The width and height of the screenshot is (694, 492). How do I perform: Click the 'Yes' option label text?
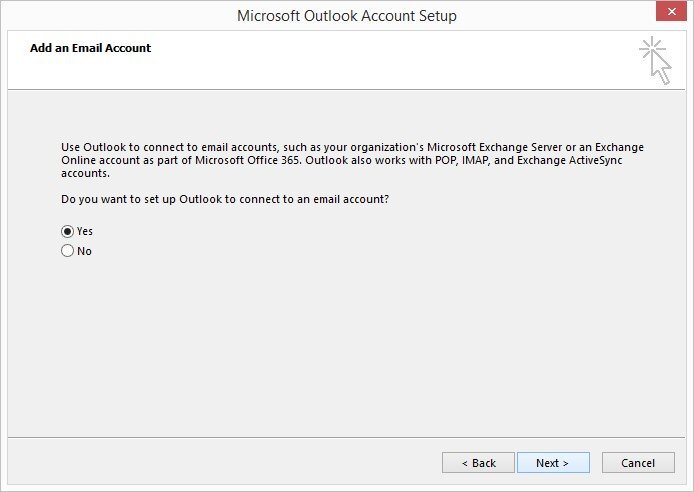(x=85, y=231)
